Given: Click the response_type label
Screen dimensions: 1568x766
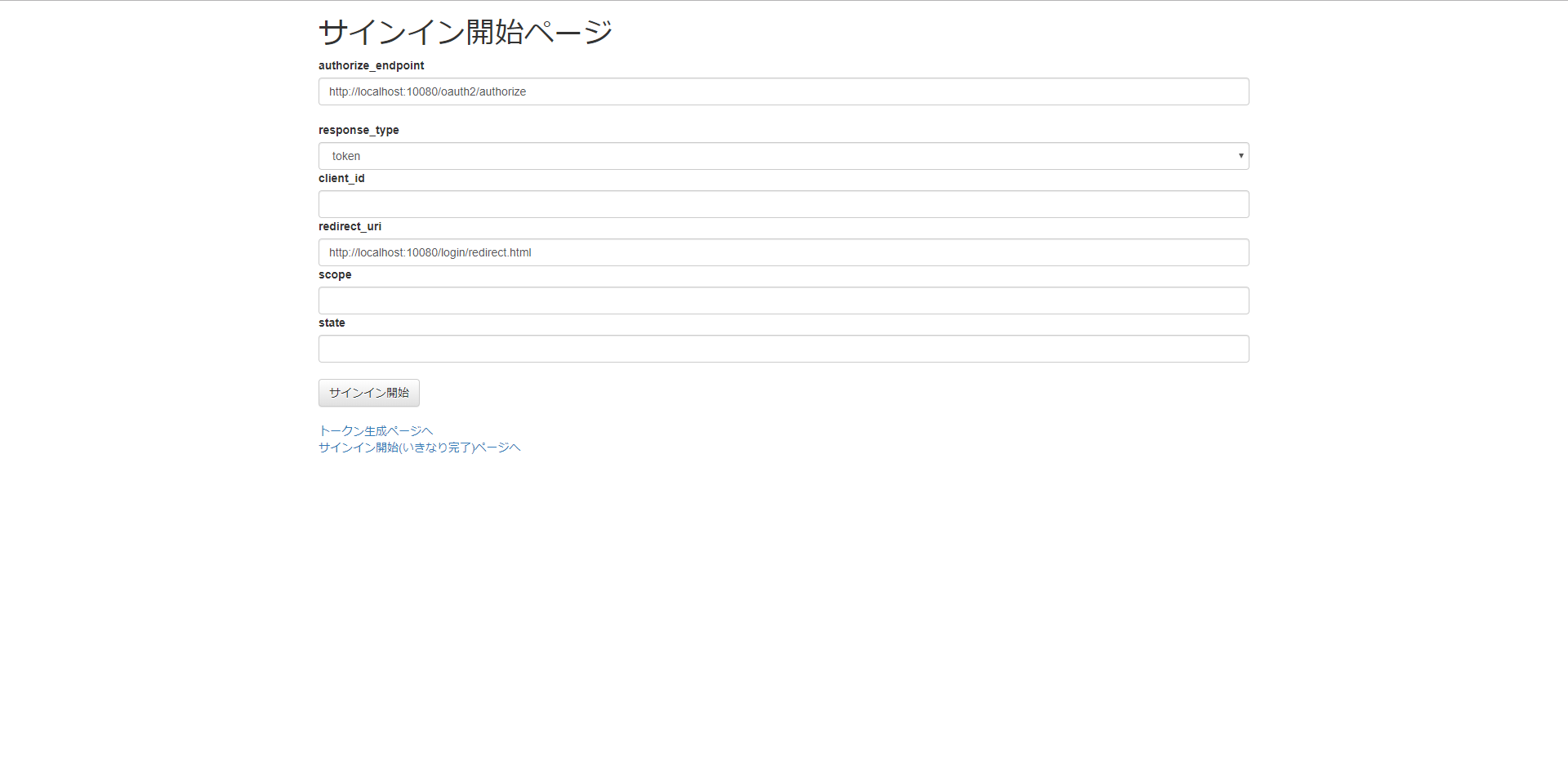Looking at the screenshot, I should click(359, 130).
